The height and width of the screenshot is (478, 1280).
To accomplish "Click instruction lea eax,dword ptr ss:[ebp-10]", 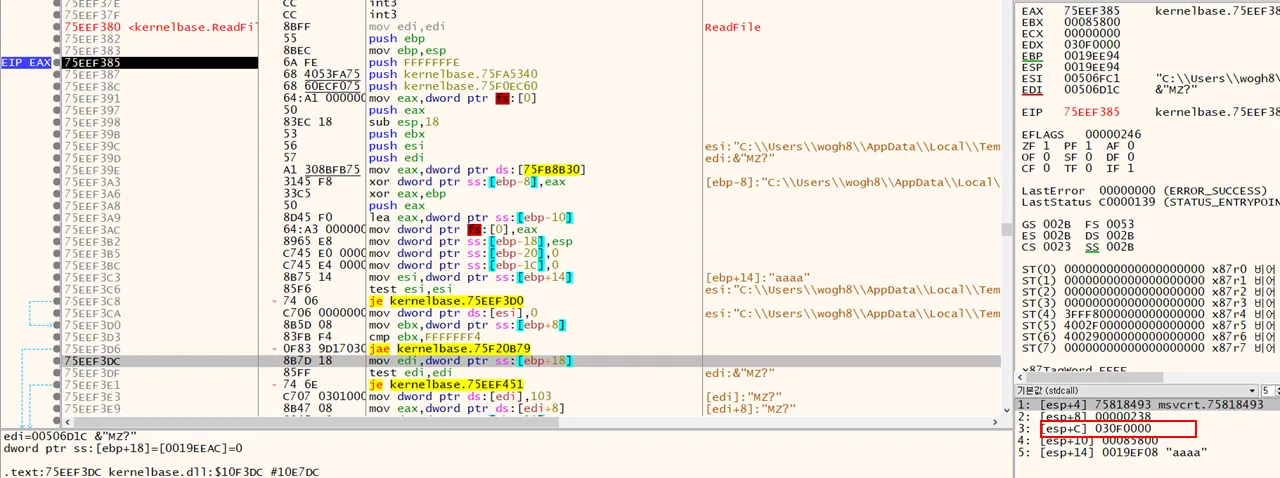I will click(469, 218).
